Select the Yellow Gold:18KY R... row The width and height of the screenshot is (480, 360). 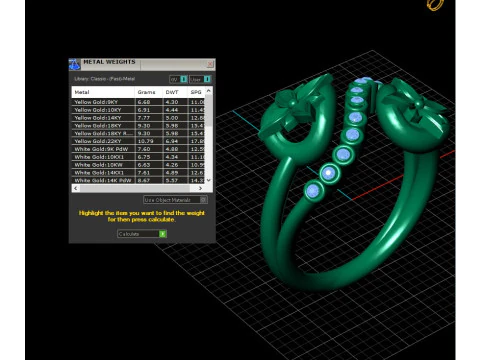coord(138,133)
